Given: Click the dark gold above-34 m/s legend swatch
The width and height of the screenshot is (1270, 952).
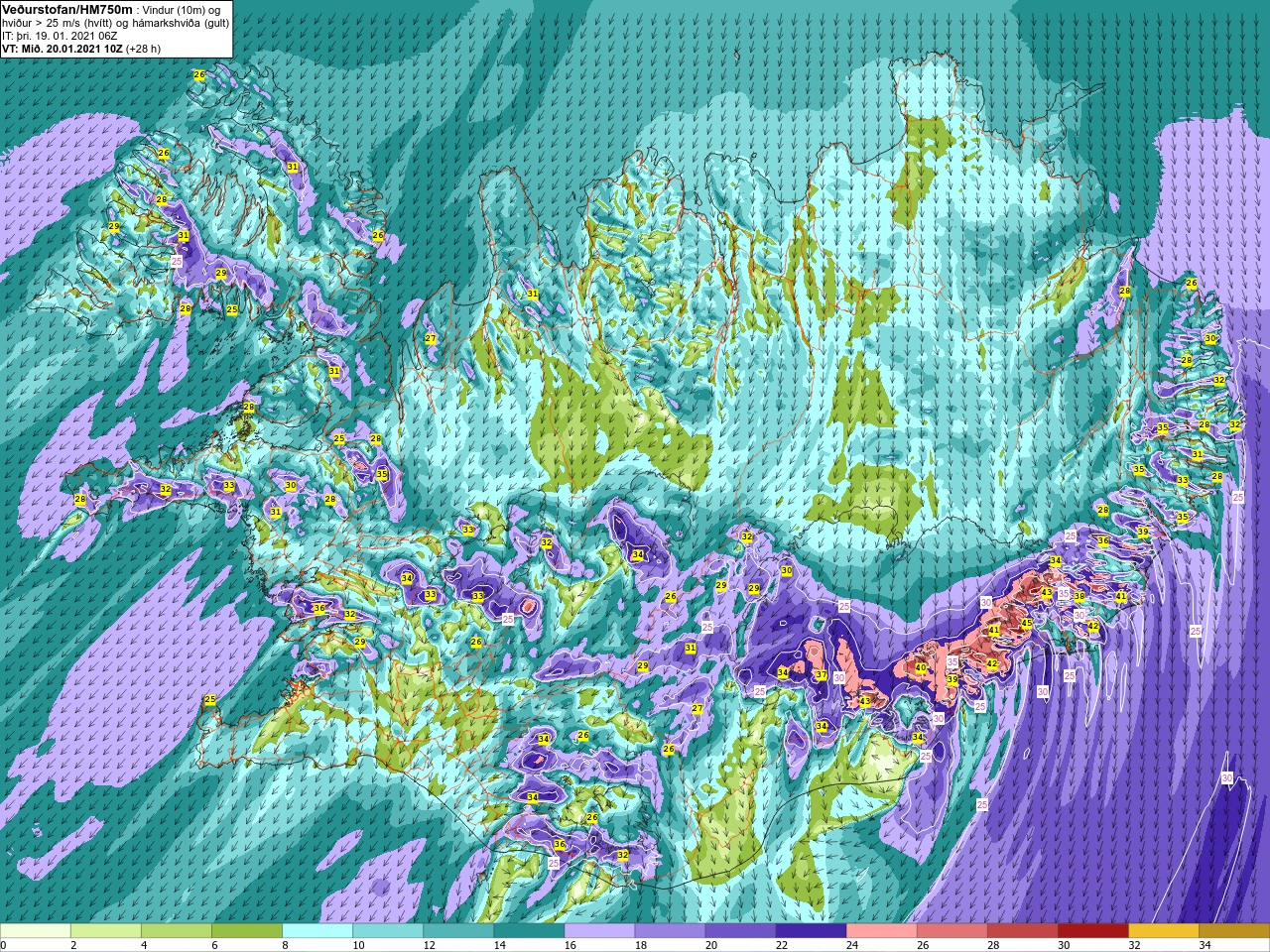Looking at the screenshot, I should coord(1233,931).
